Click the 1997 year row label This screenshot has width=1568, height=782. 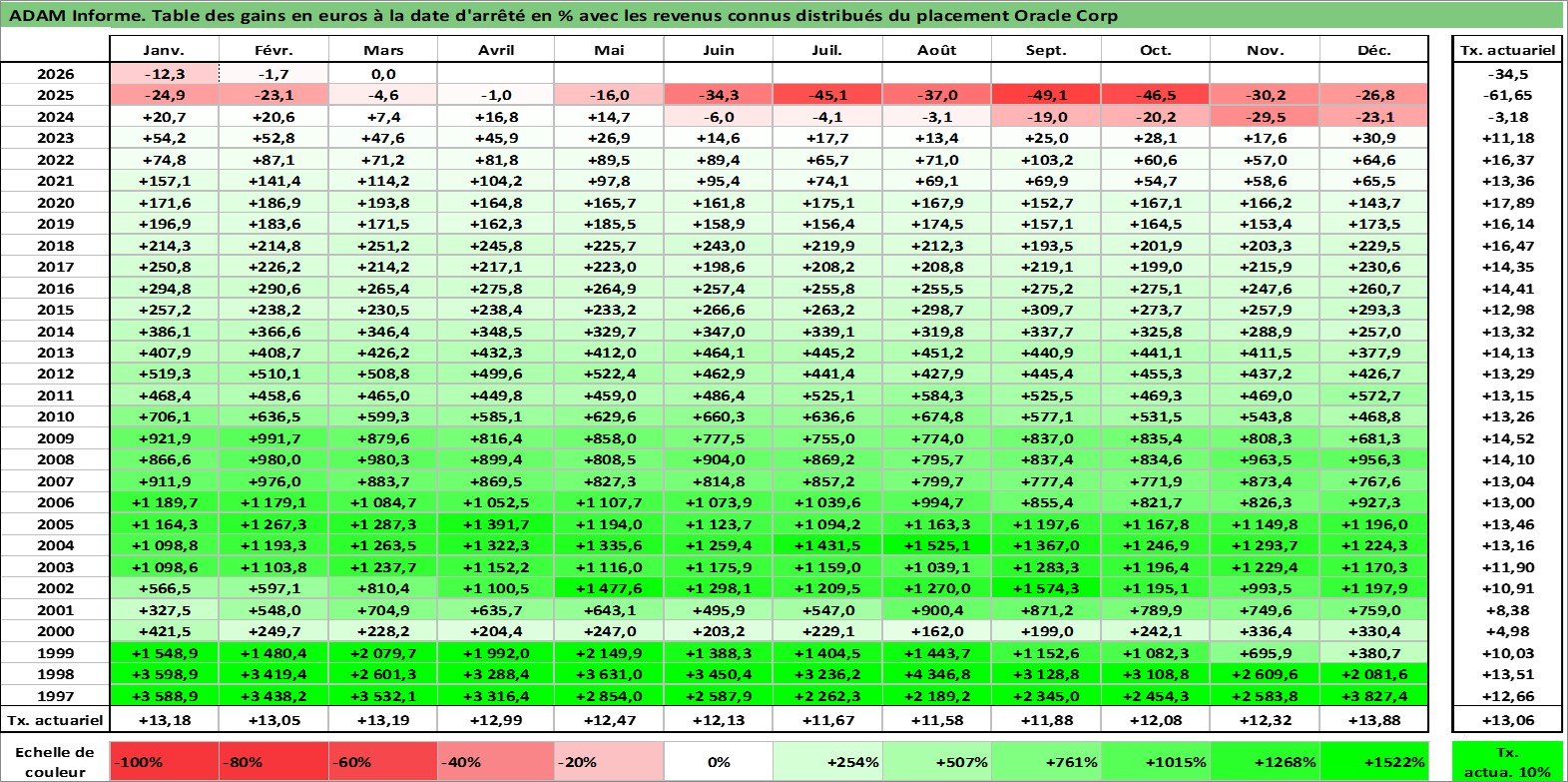pos(55,696)
